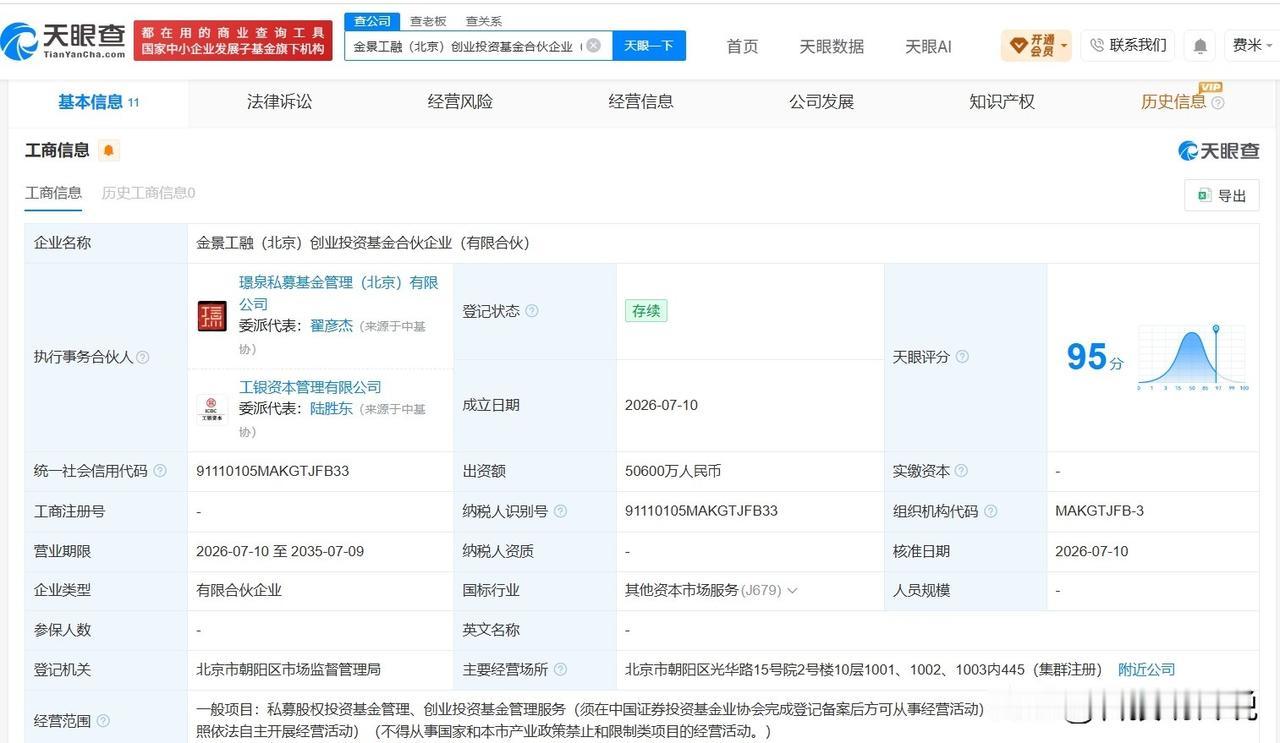
Task: Open representative 翟彦杰 profile link
Action: pyautogui.click(x=331, y=326)
